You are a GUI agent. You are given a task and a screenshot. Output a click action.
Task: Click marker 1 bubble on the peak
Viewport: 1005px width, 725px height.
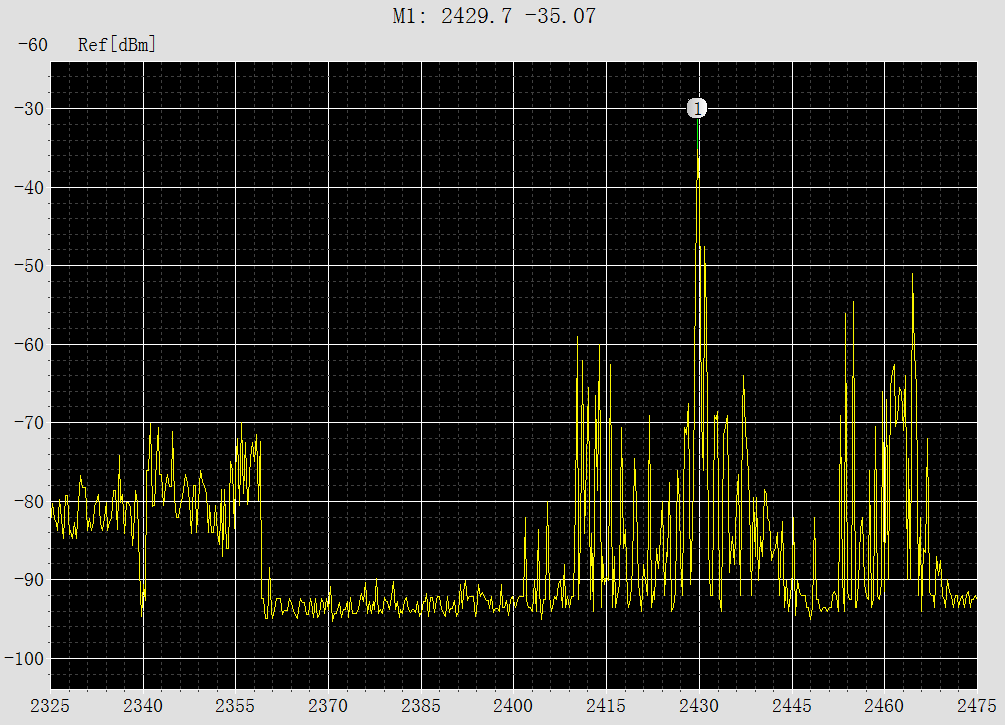[697, 108]
